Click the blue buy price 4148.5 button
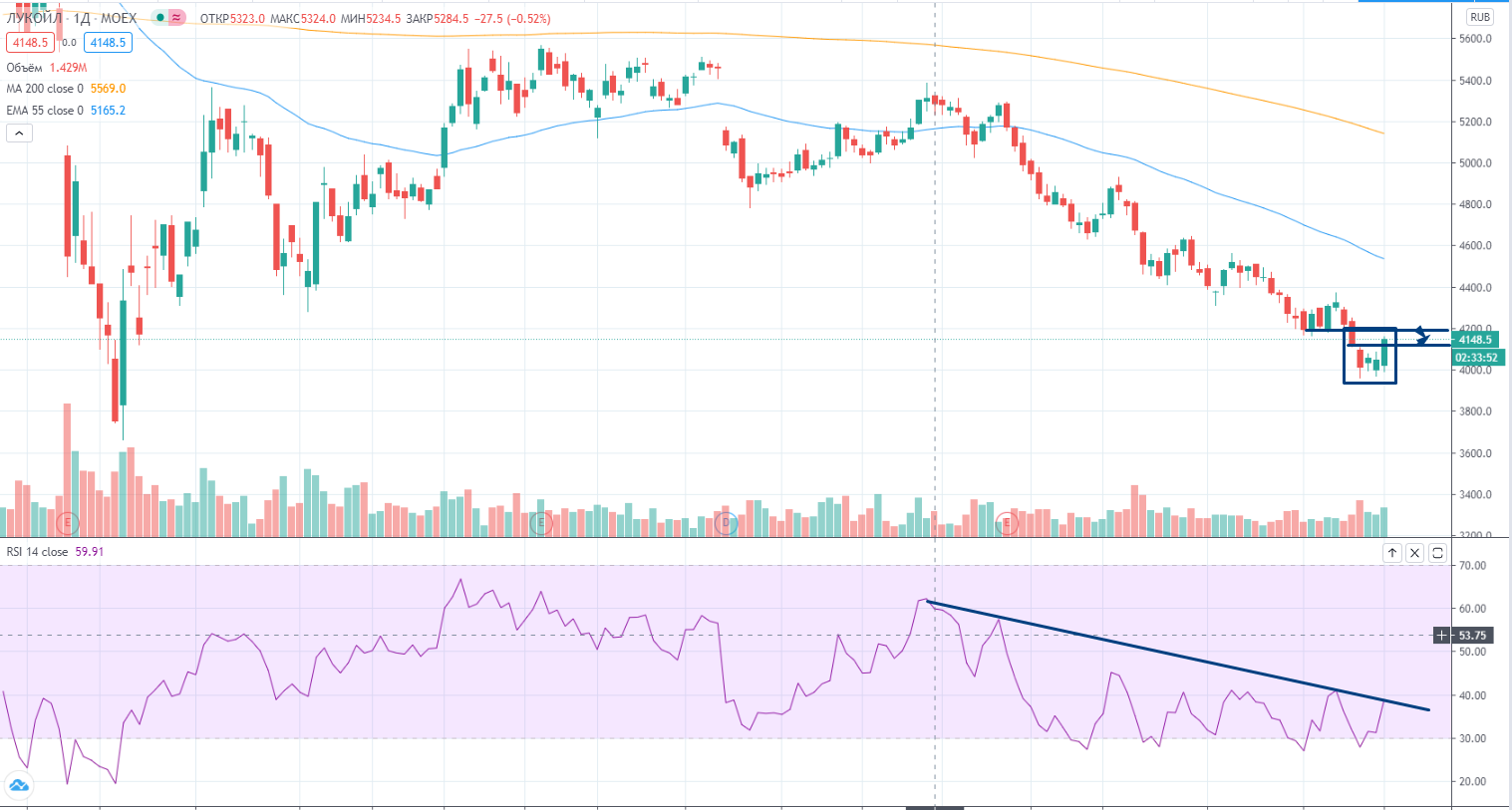This screenshot has height=810, width=1512. click(x=108, y=42)
